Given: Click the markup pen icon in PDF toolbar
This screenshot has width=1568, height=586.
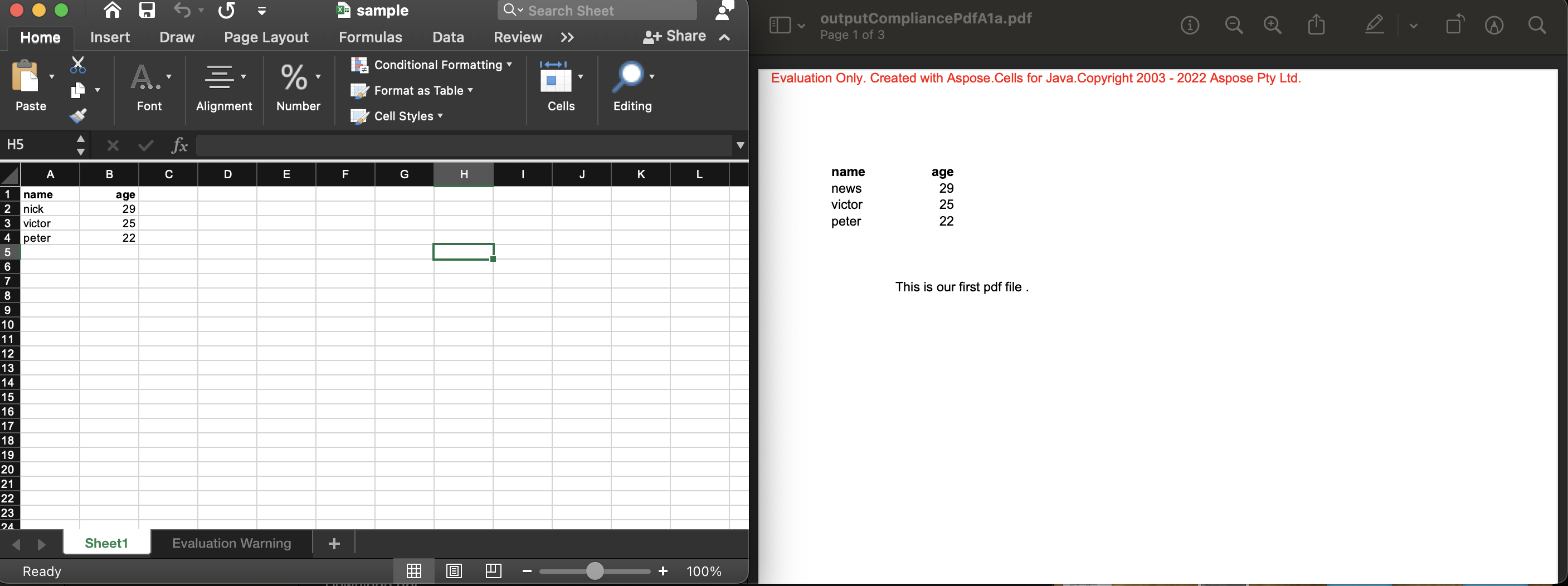Looking at the screenshot, I should [1374, 25].
